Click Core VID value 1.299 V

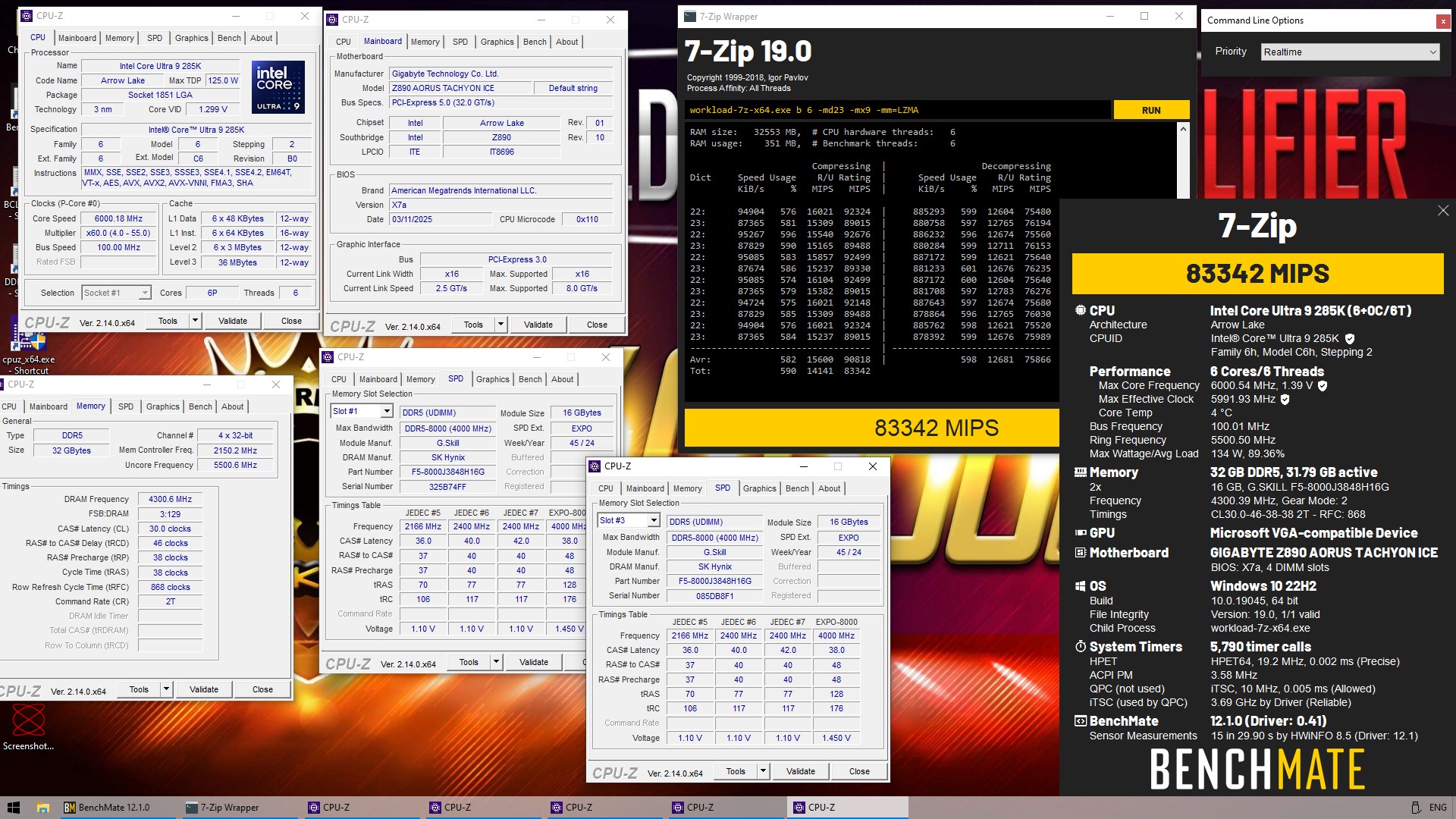212,109
